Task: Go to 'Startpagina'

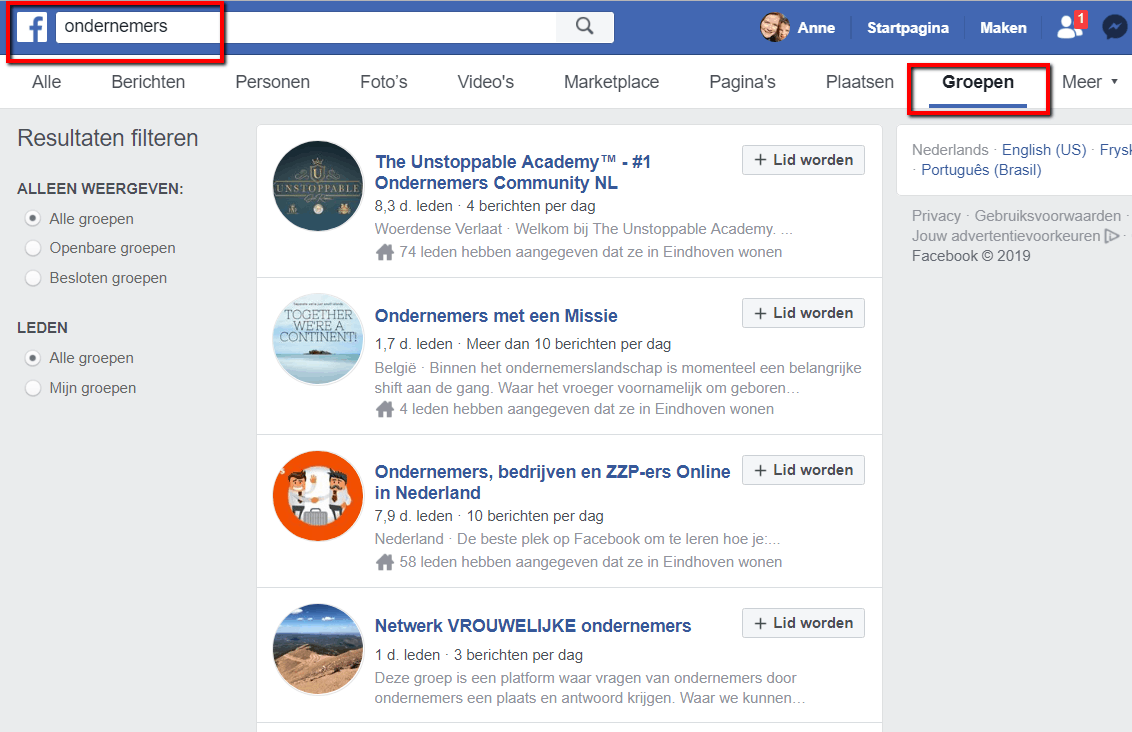Action: point(907,27)
